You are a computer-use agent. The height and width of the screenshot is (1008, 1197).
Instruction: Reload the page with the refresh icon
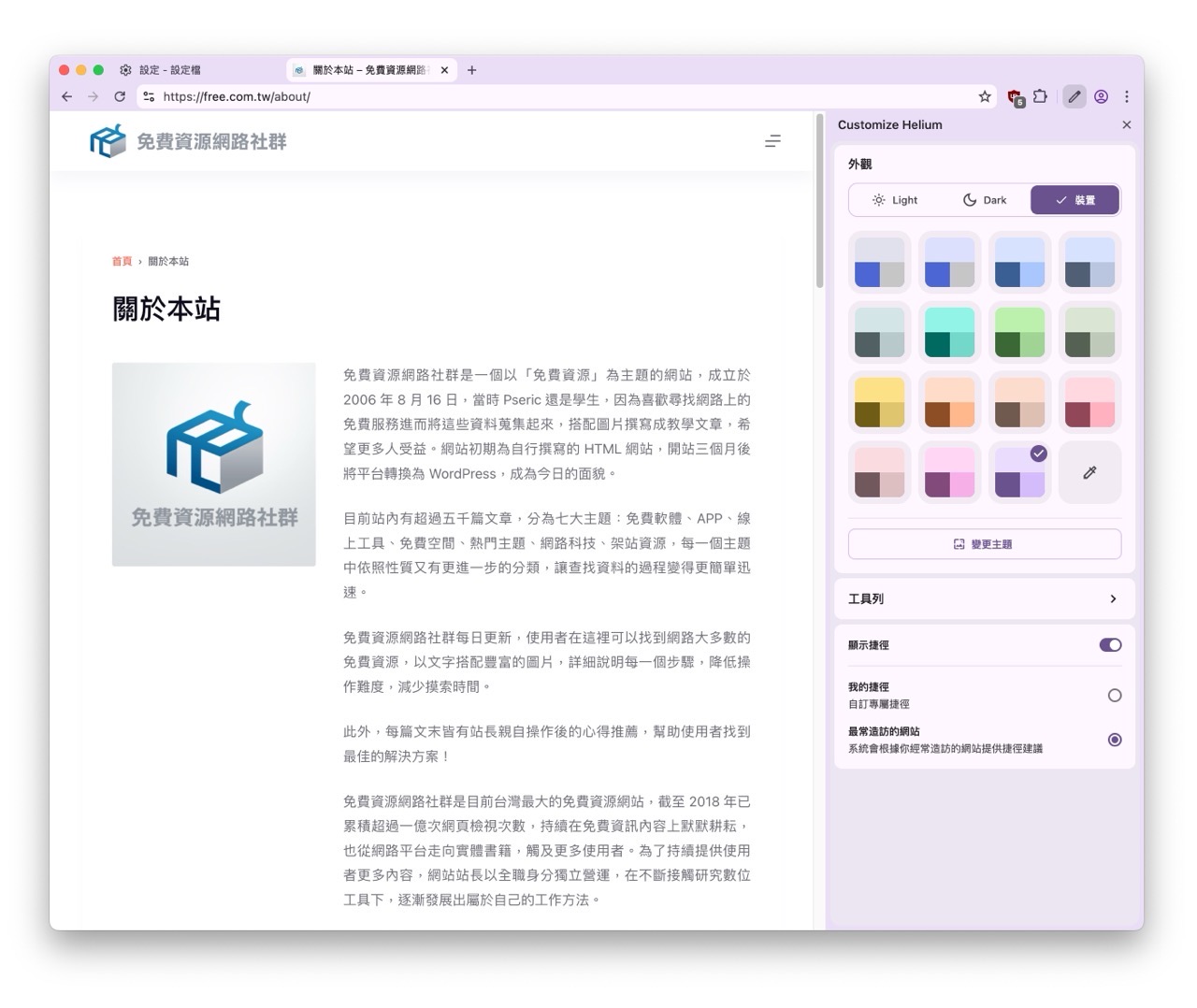coord(120,96)
